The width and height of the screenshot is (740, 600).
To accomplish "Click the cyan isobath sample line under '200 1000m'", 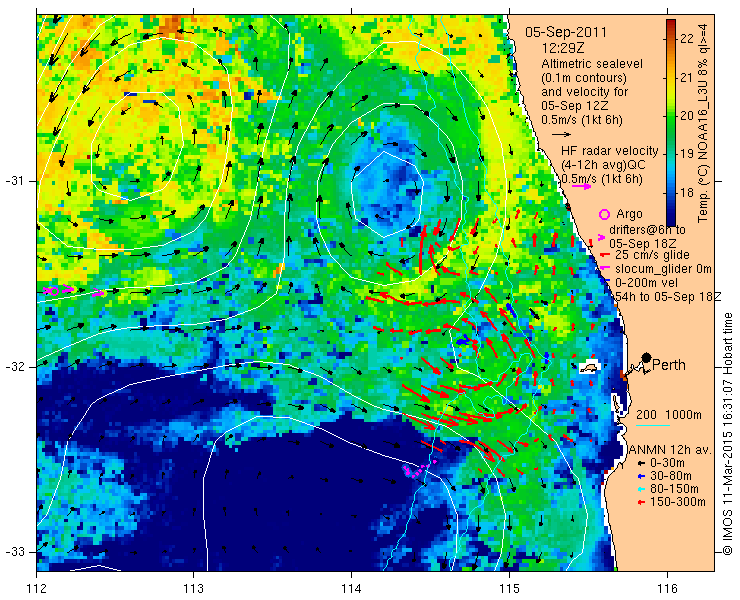I will [653, 425].
